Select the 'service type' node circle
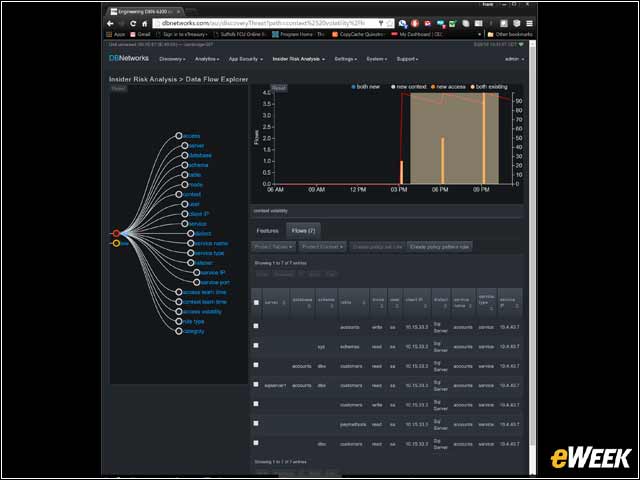Viewport: 640px width, 480px height. pyautogui.click(x=191, y=253)
